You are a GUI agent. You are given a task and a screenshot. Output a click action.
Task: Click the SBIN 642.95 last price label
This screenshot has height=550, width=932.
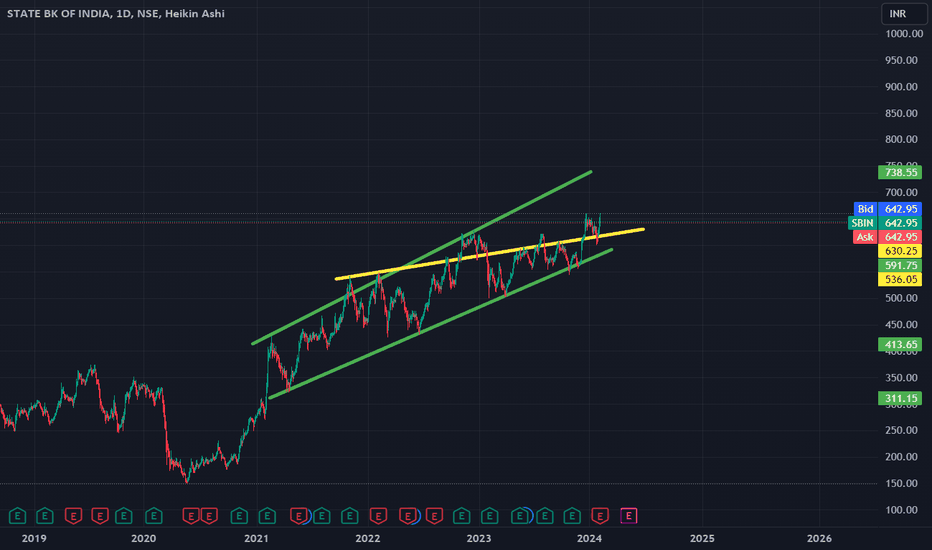point(885,223)
